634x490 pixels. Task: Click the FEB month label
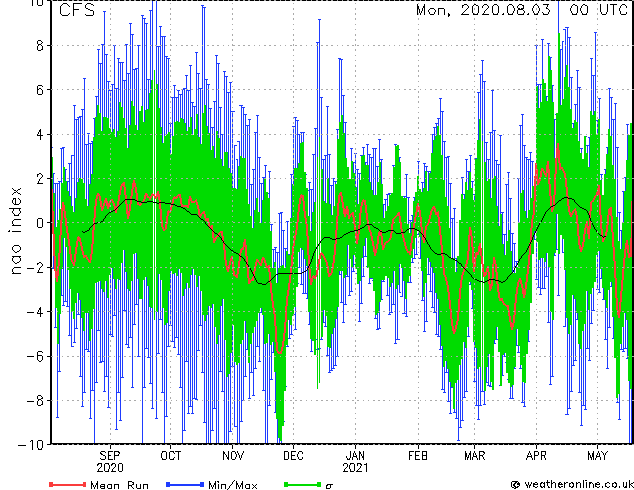[418, 456]
